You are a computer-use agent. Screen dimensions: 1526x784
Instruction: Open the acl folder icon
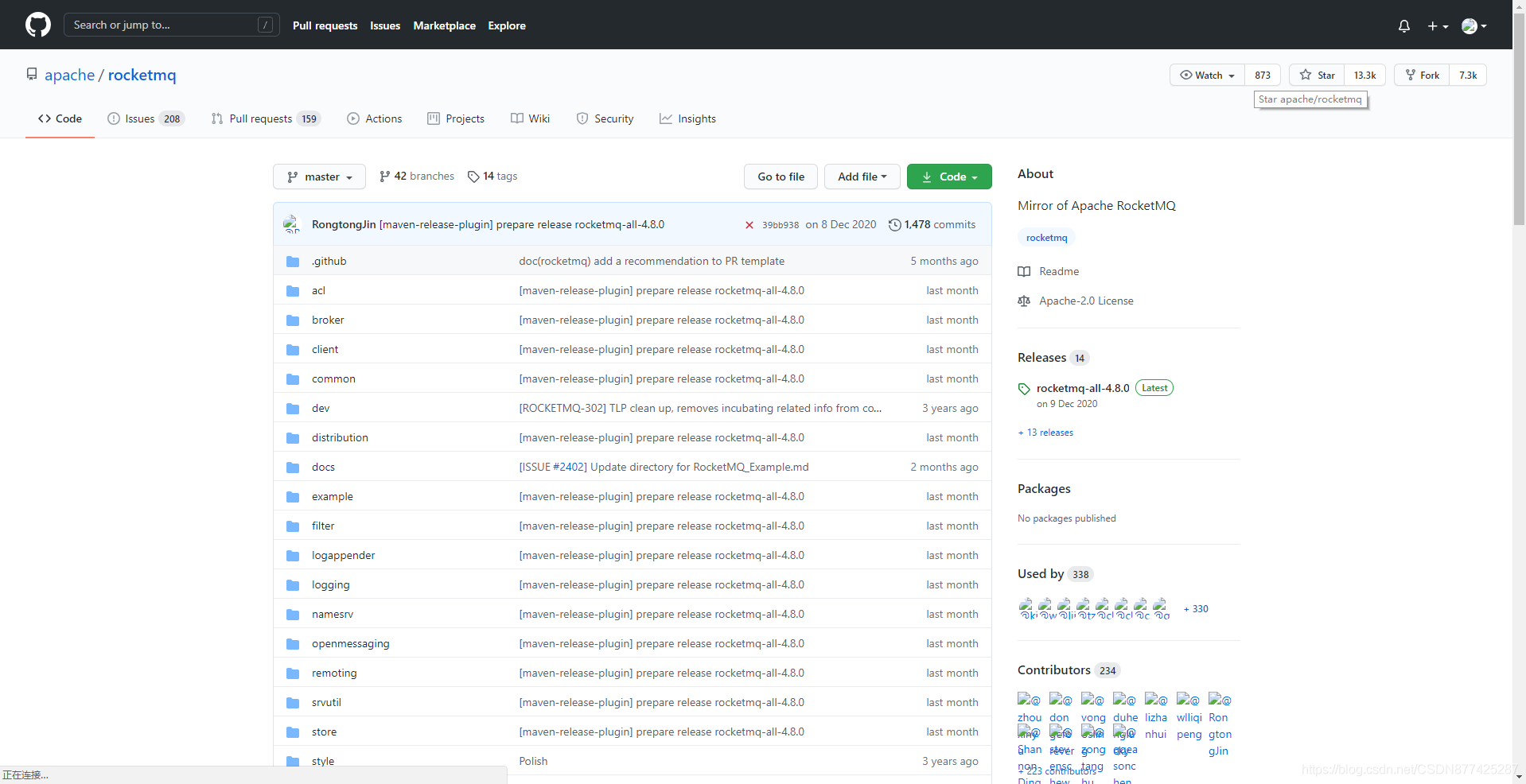click(293, 291)
